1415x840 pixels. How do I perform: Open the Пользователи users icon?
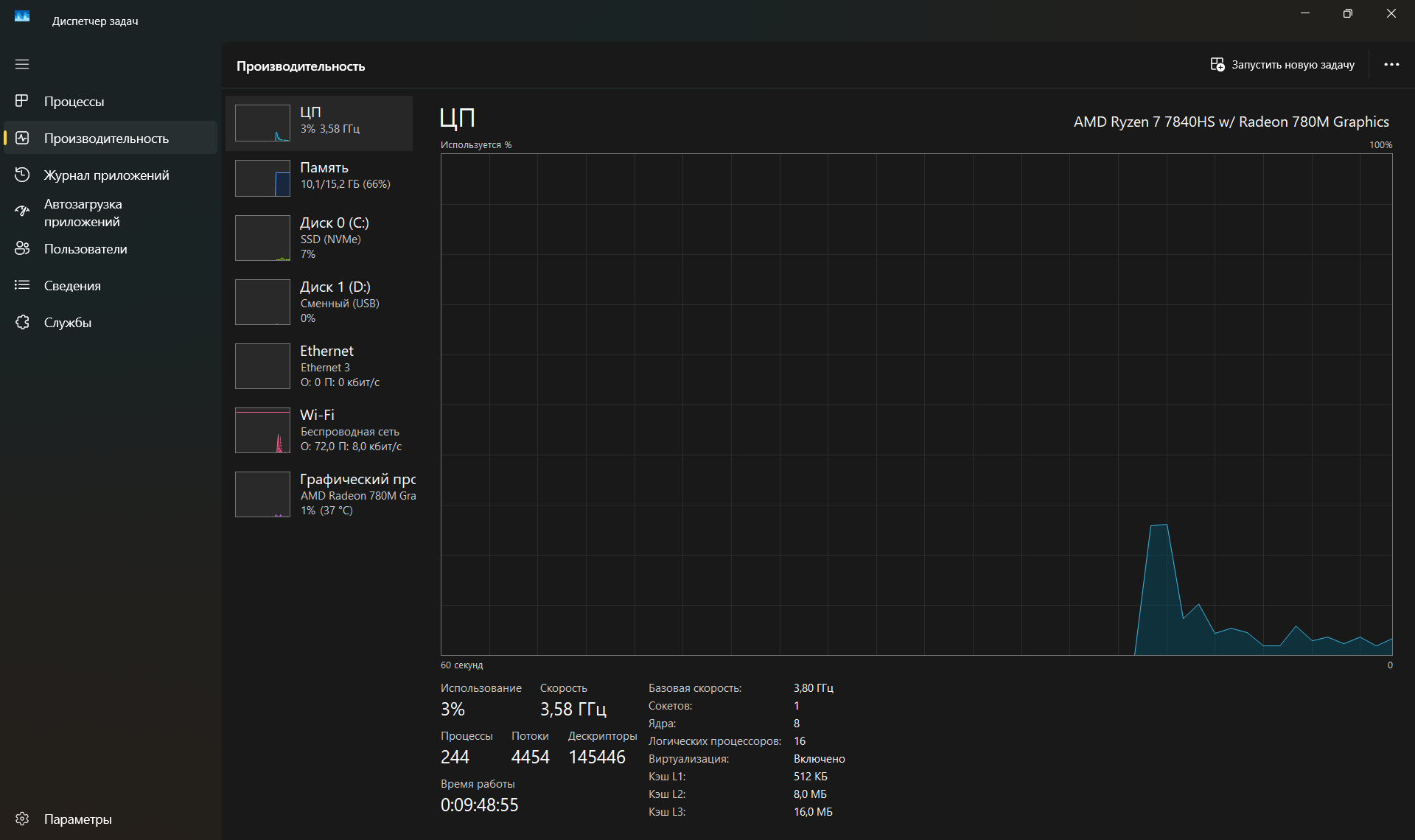point(22,248)
